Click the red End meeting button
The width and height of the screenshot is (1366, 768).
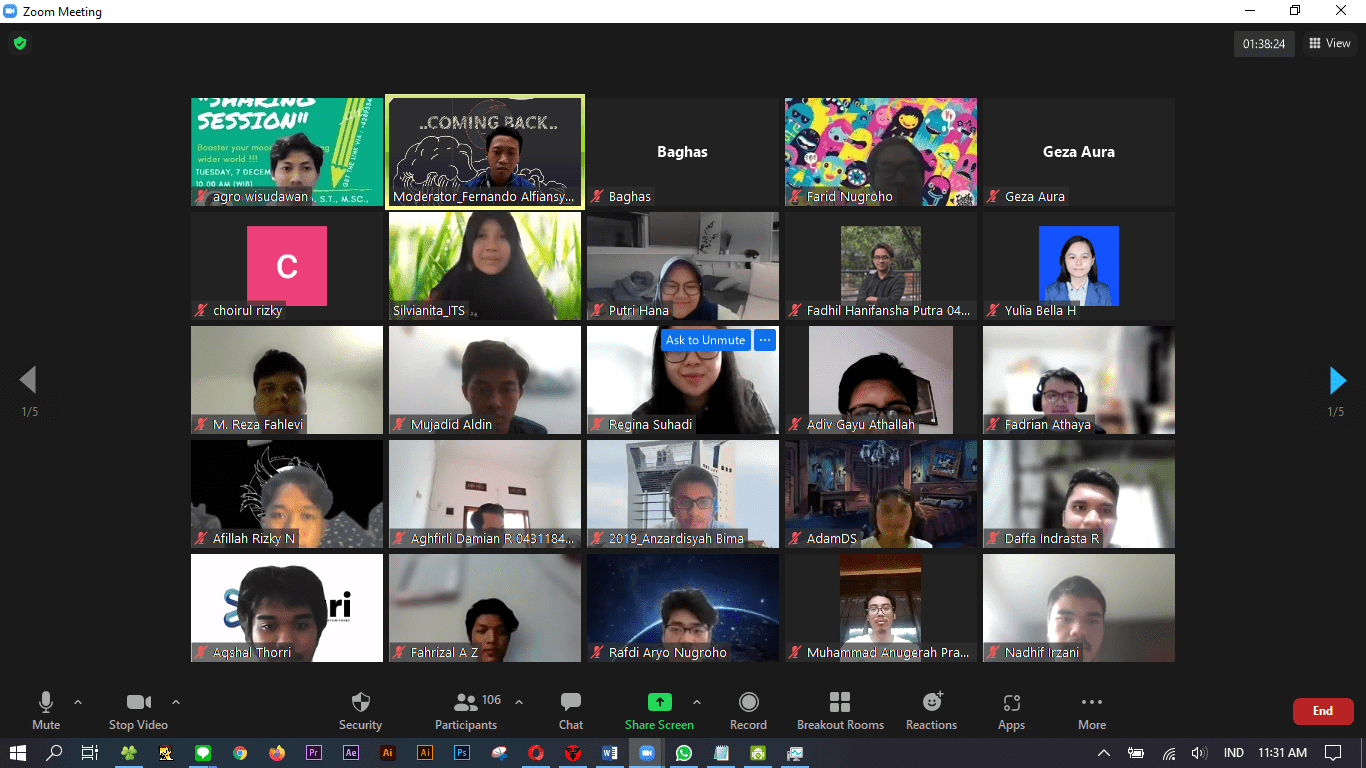coord(1322,711)
